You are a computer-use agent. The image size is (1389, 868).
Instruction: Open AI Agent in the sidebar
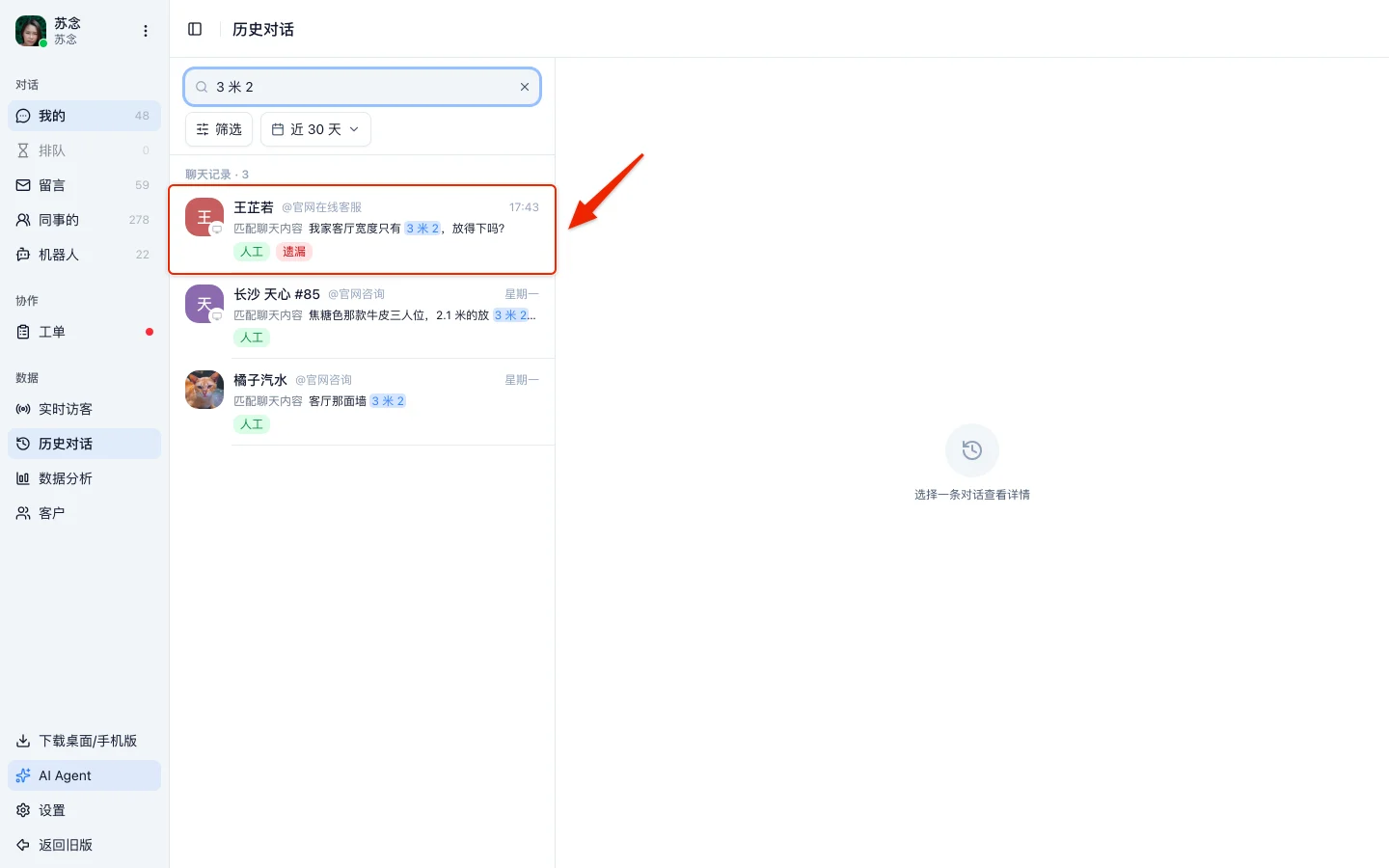click(x=84, y=775)
